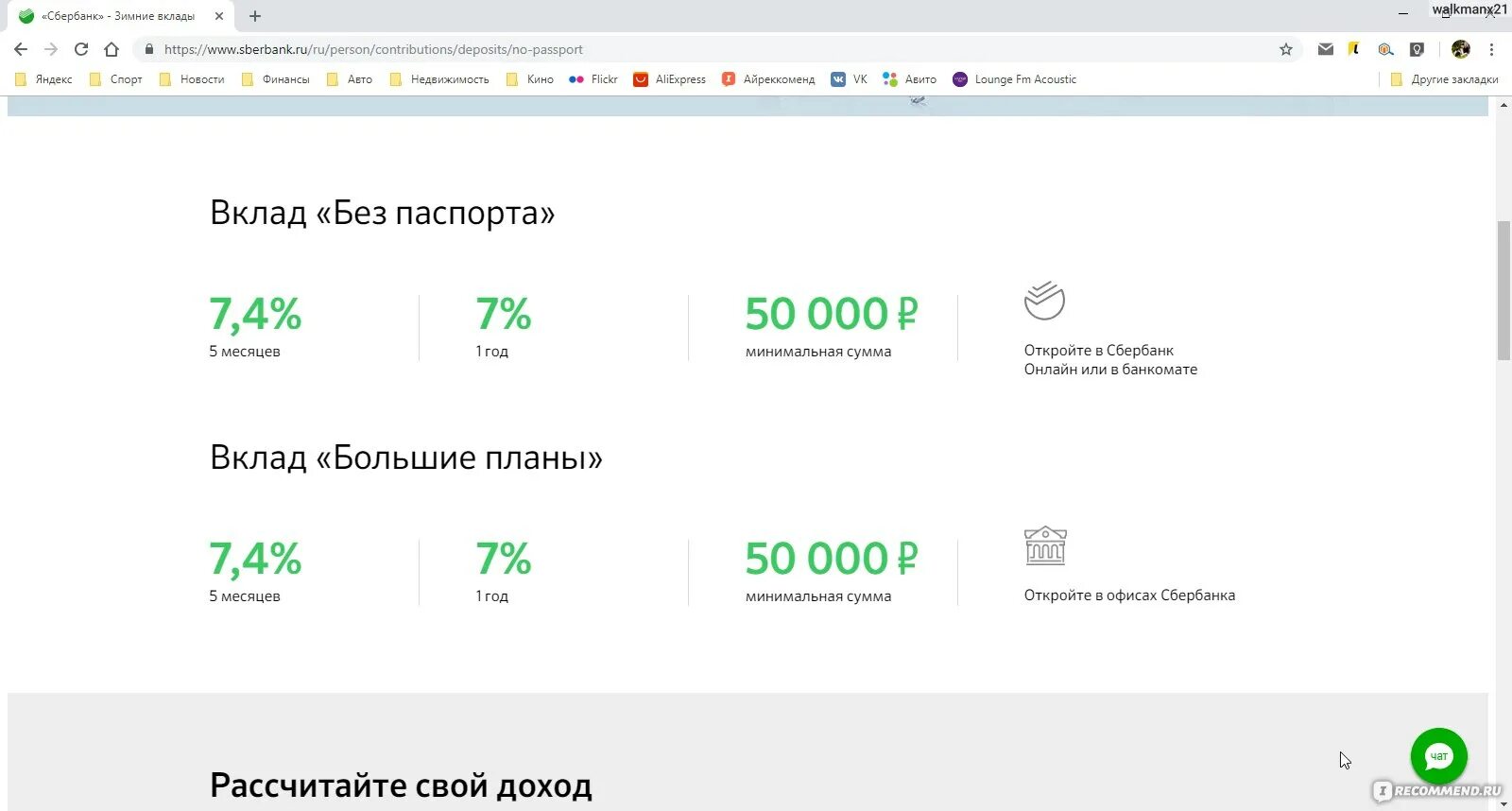Open the orange magnifier search extension
The height and width of the screenshot is (811, 1512).
tap(1385, 49)
